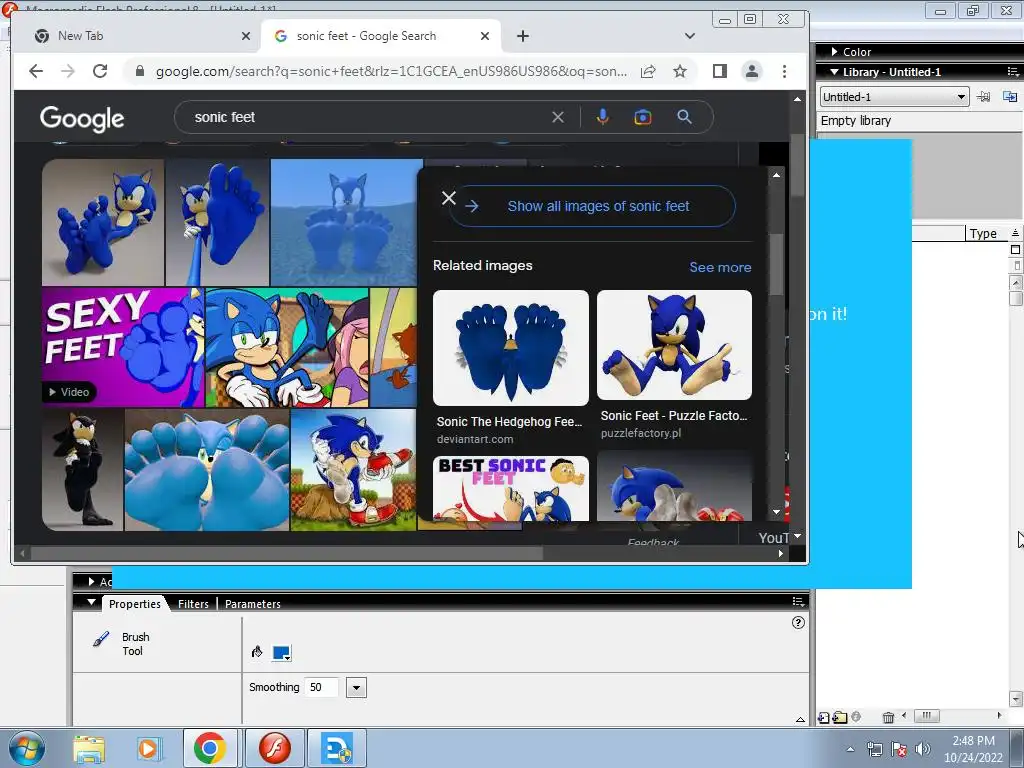Toggle Library sort order button

1015,233
